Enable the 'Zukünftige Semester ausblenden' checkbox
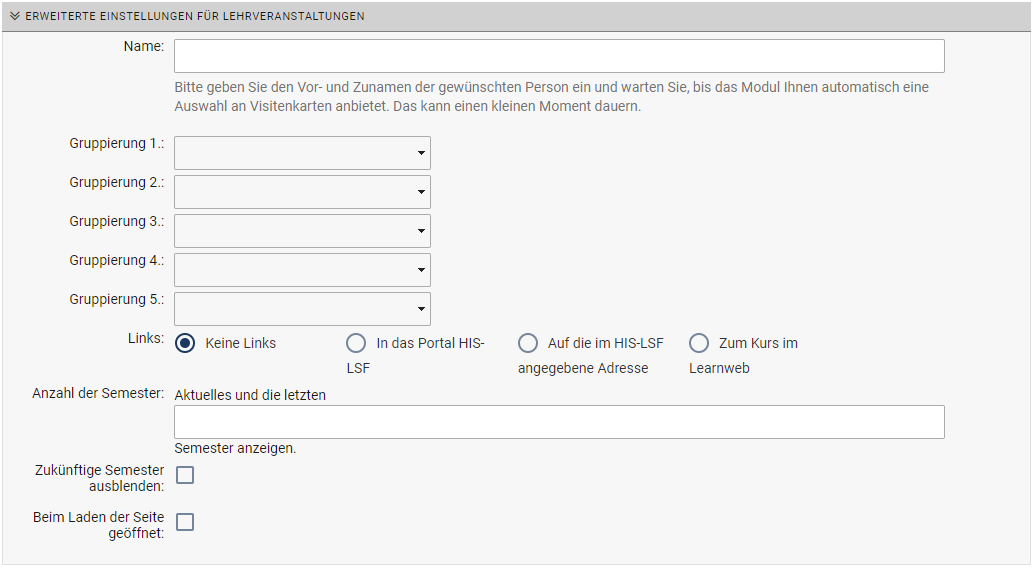The image size is (1034, 567). coord(185,475)
